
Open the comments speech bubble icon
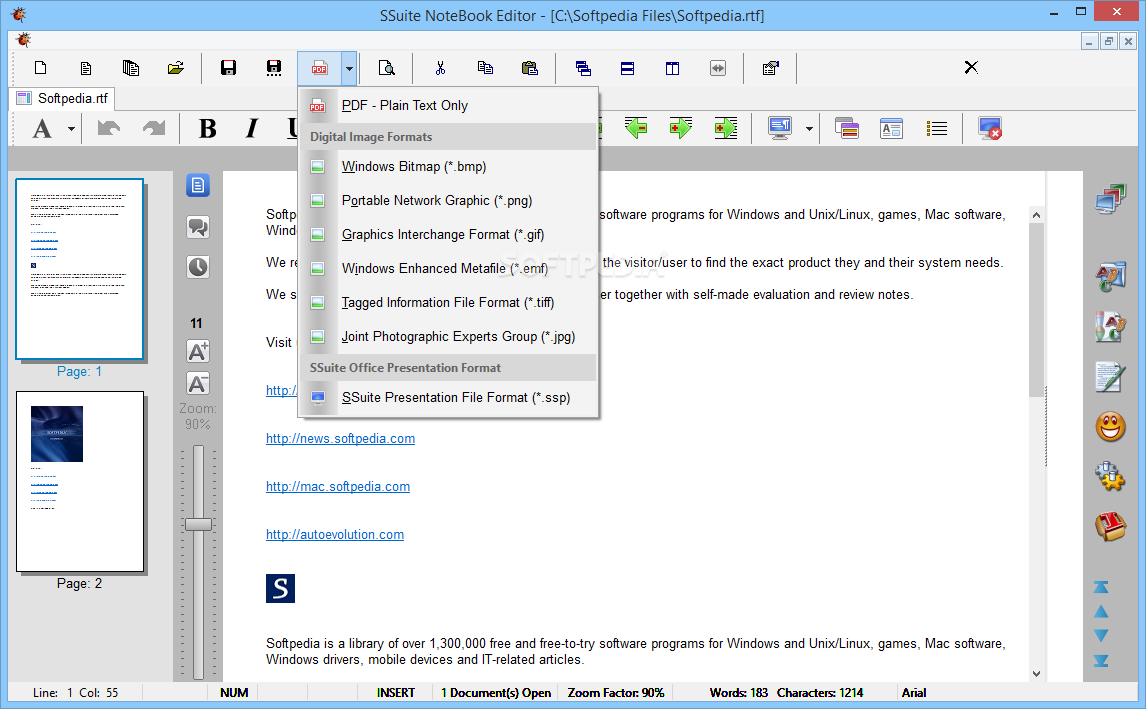click(x=198, y=227)
